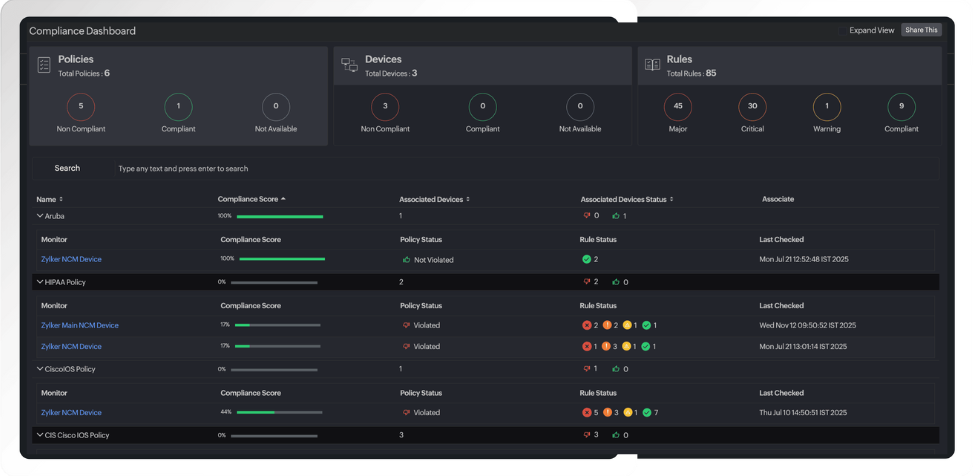Click thumbs-down icon in HIPAA Policy row
The width and height of the screenshot is (974, 476).
(586, 281)
